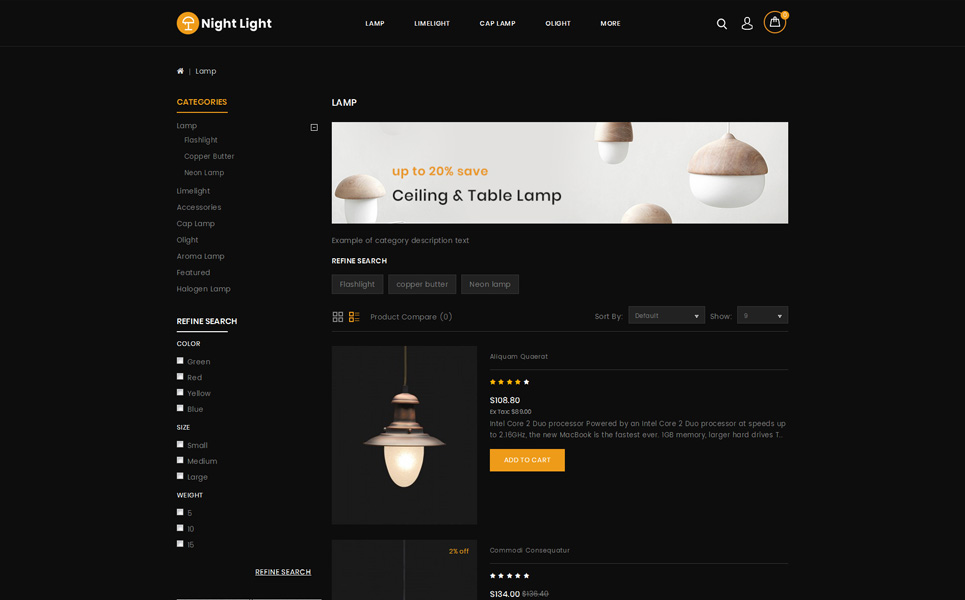Select Flashlight subcategory in sidebar
This screenshot has width=965, height=600.
click(x=201, y=140)
